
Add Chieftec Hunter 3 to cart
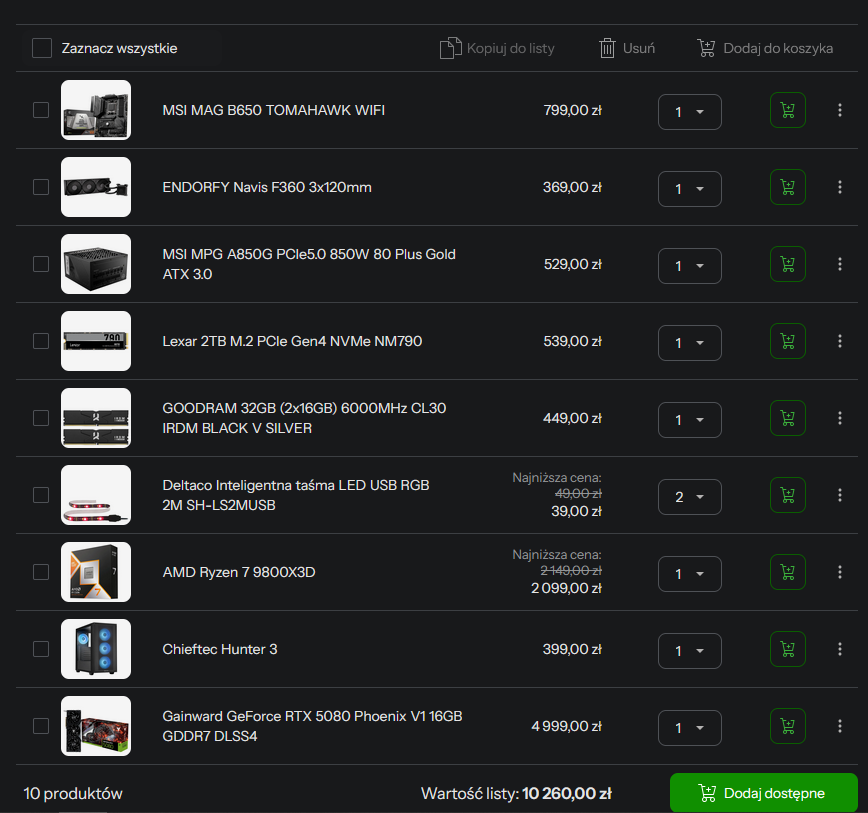click(787, 649)
